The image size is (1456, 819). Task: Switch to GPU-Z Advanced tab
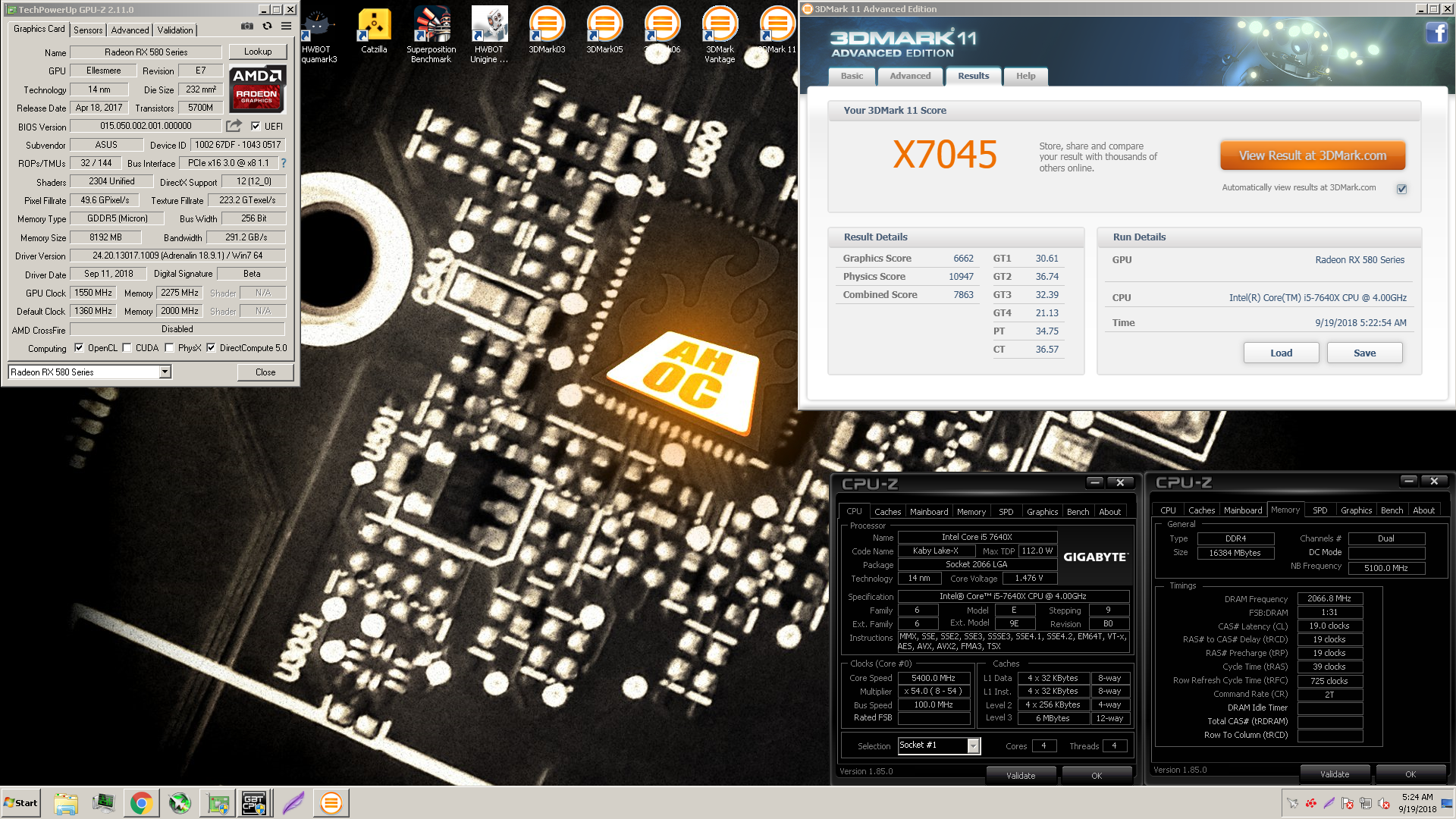(130, 30)
